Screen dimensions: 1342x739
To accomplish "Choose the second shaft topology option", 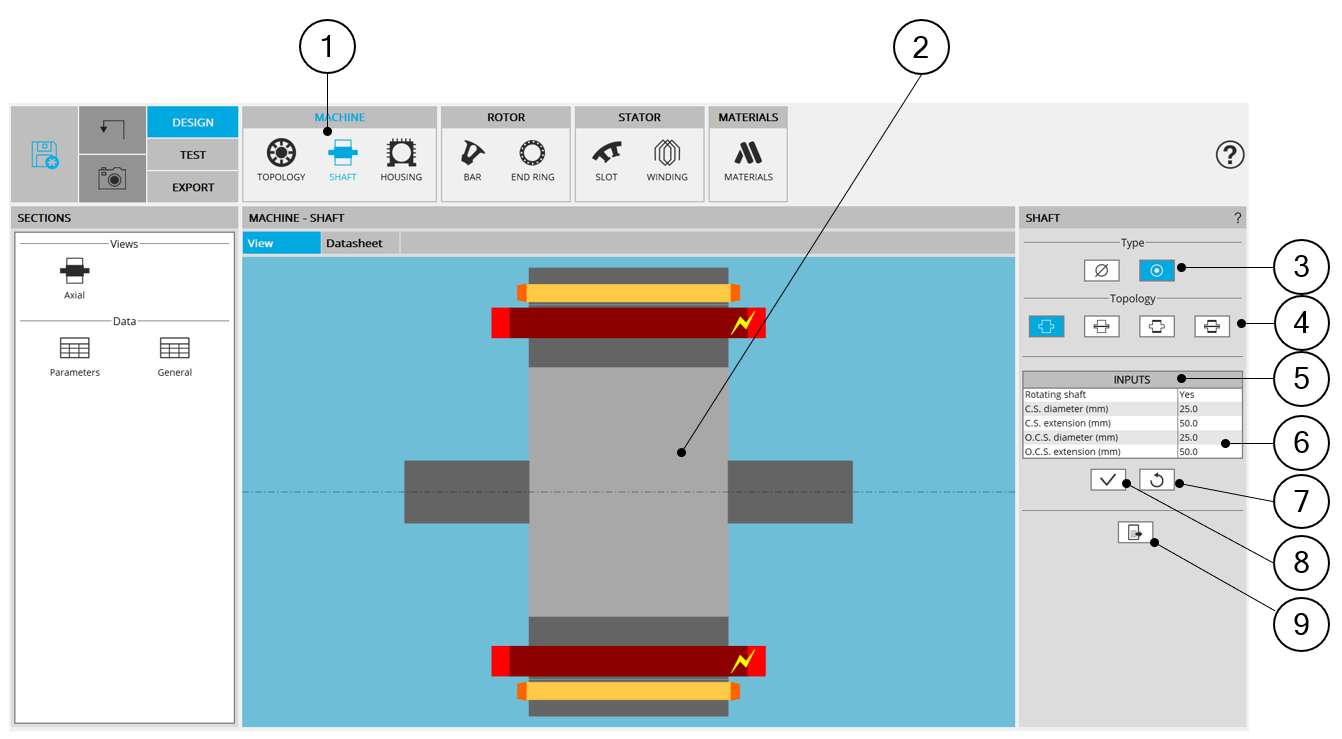I will (x=1101, y=327).
